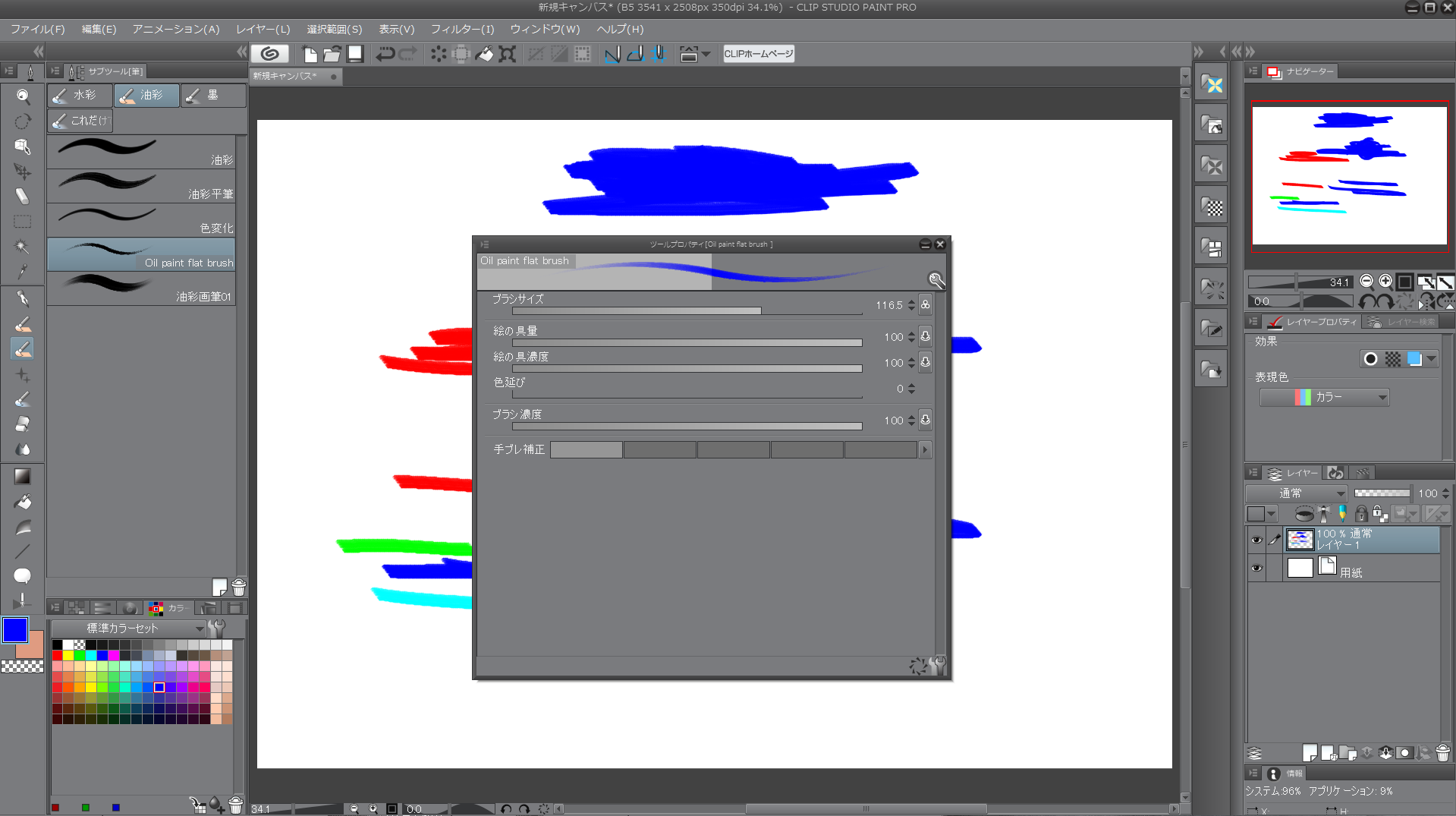Toggle Set as Reference Layer lighthouse icon
Viewport: 1456px width, 816px height.
[1324, 514]
